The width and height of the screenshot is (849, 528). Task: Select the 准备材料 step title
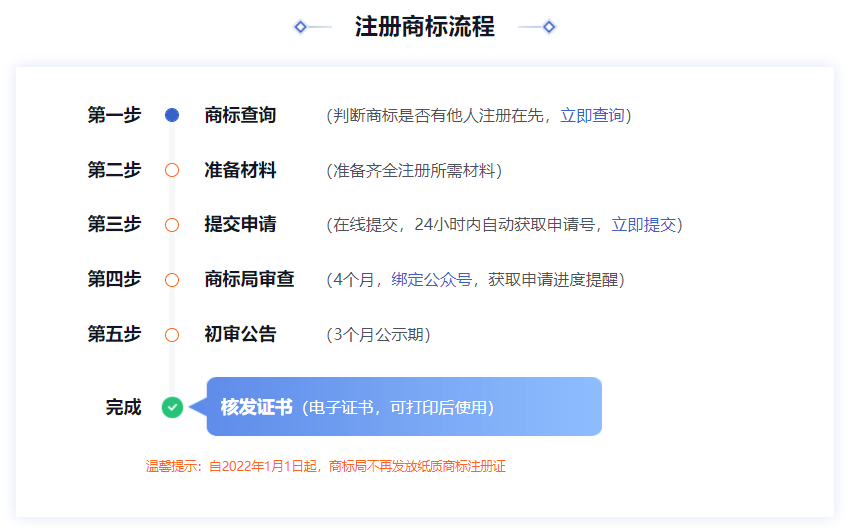[240, 171]
